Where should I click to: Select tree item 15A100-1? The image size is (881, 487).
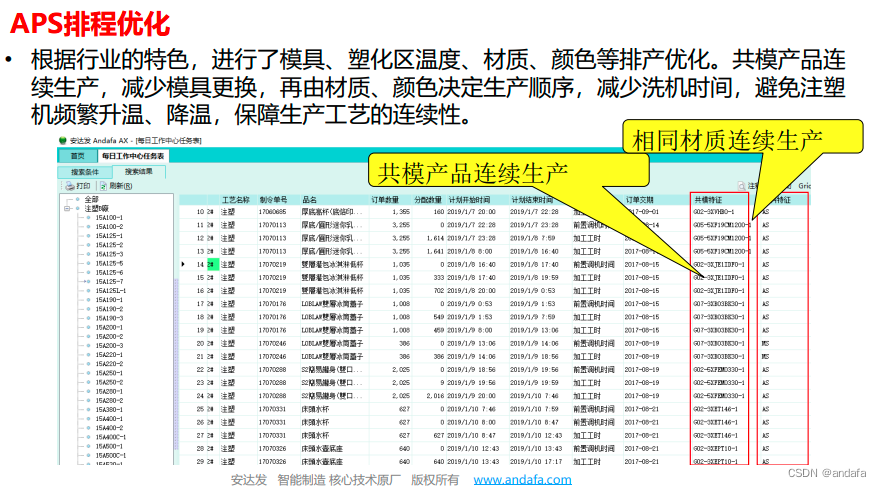109,218
